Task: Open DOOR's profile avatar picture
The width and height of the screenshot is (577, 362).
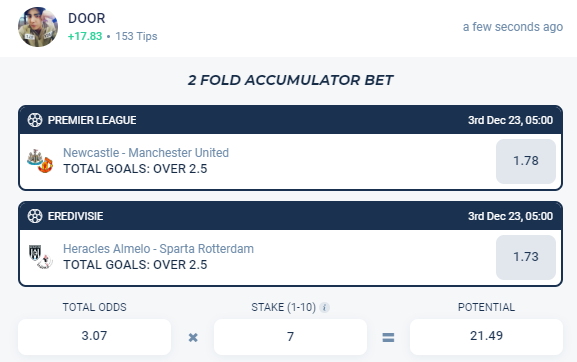Action: pos(38,27)
